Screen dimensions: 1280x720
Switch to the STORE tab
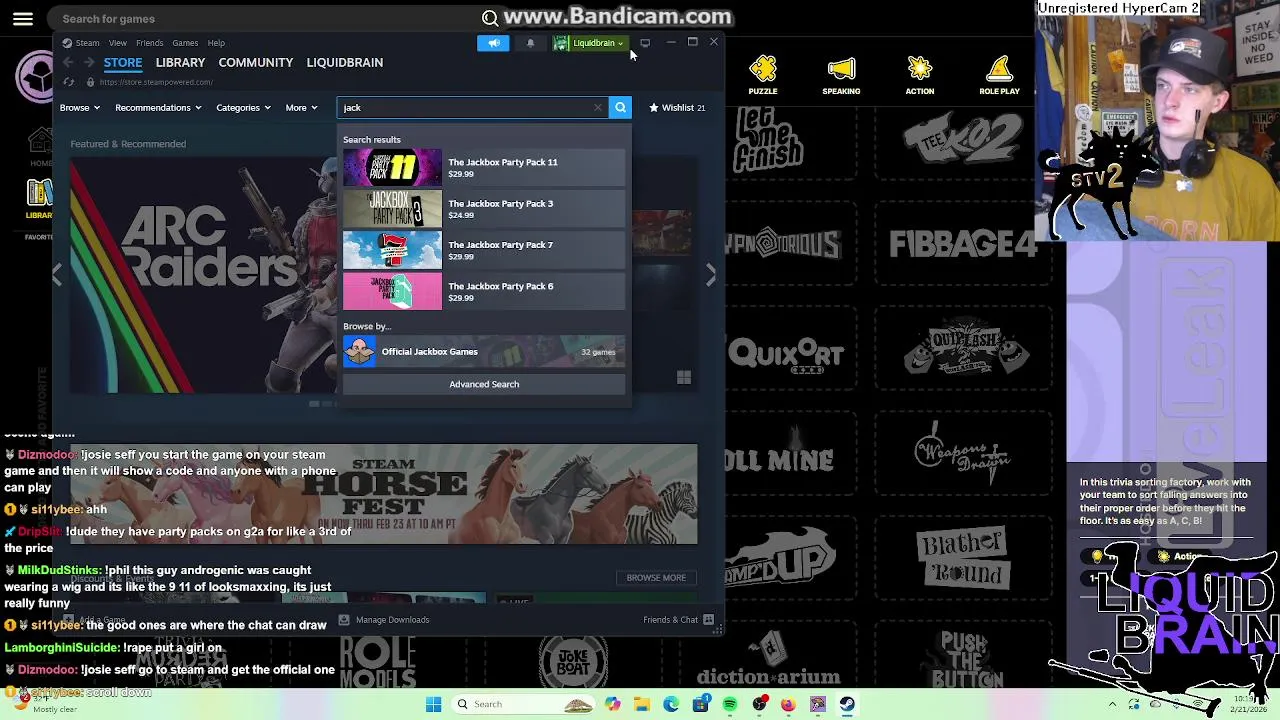point(123,62)
